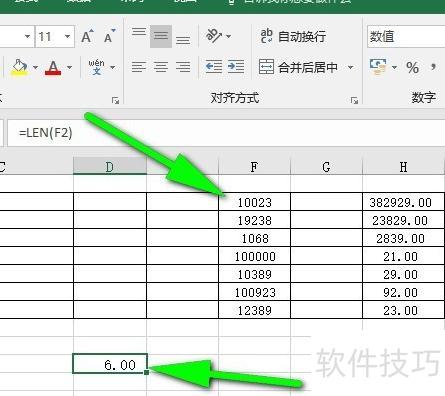Viewport: 445px width, 396px height.
Task: Decrease font size with the small A icon
Action: click(109, 36)
